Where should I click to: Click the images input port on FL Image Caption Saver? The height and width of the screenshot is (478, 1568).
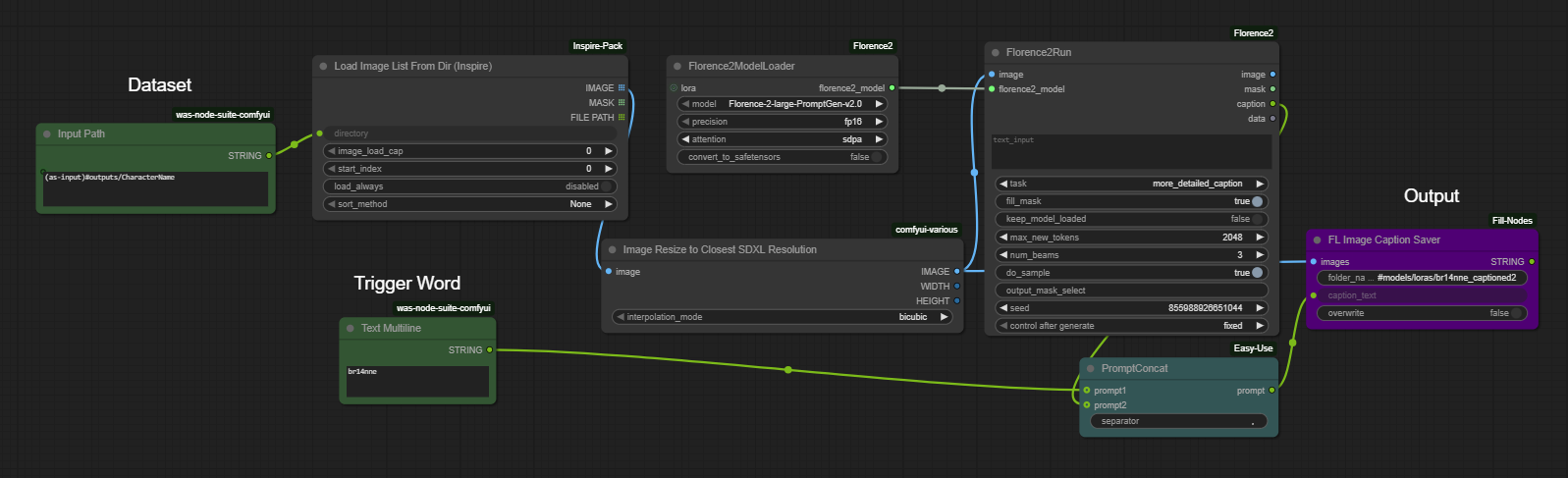tap(1314, 262)
